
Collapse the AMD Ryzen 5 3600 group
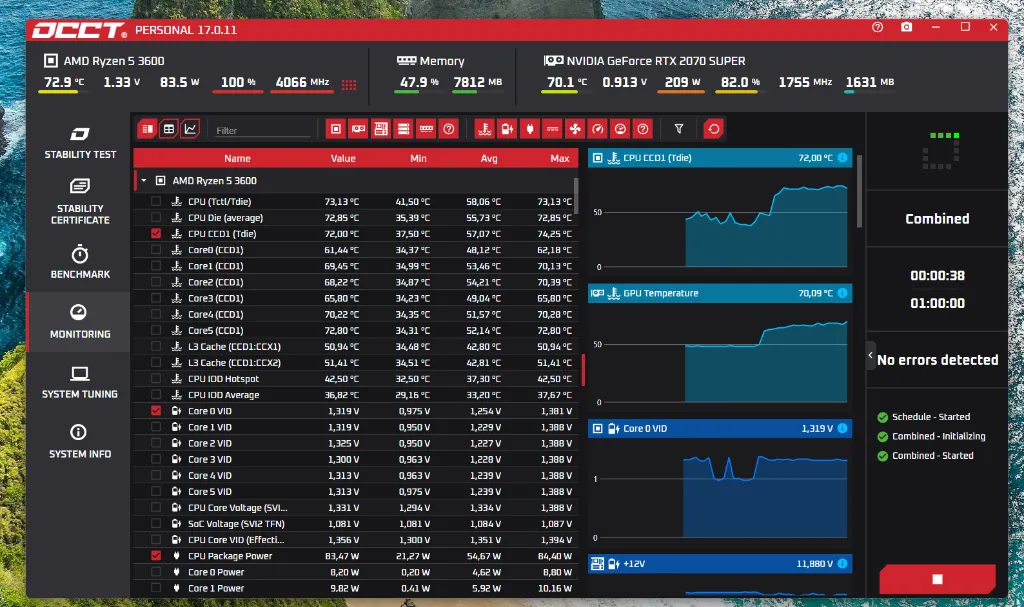[144, 180]
